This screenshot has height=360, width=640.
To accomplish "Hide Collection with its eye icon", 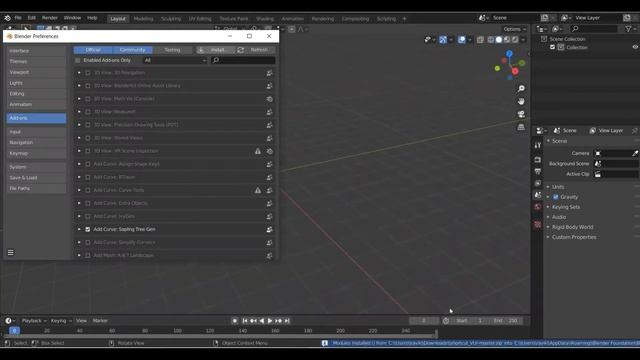I will tap(635, 47).
